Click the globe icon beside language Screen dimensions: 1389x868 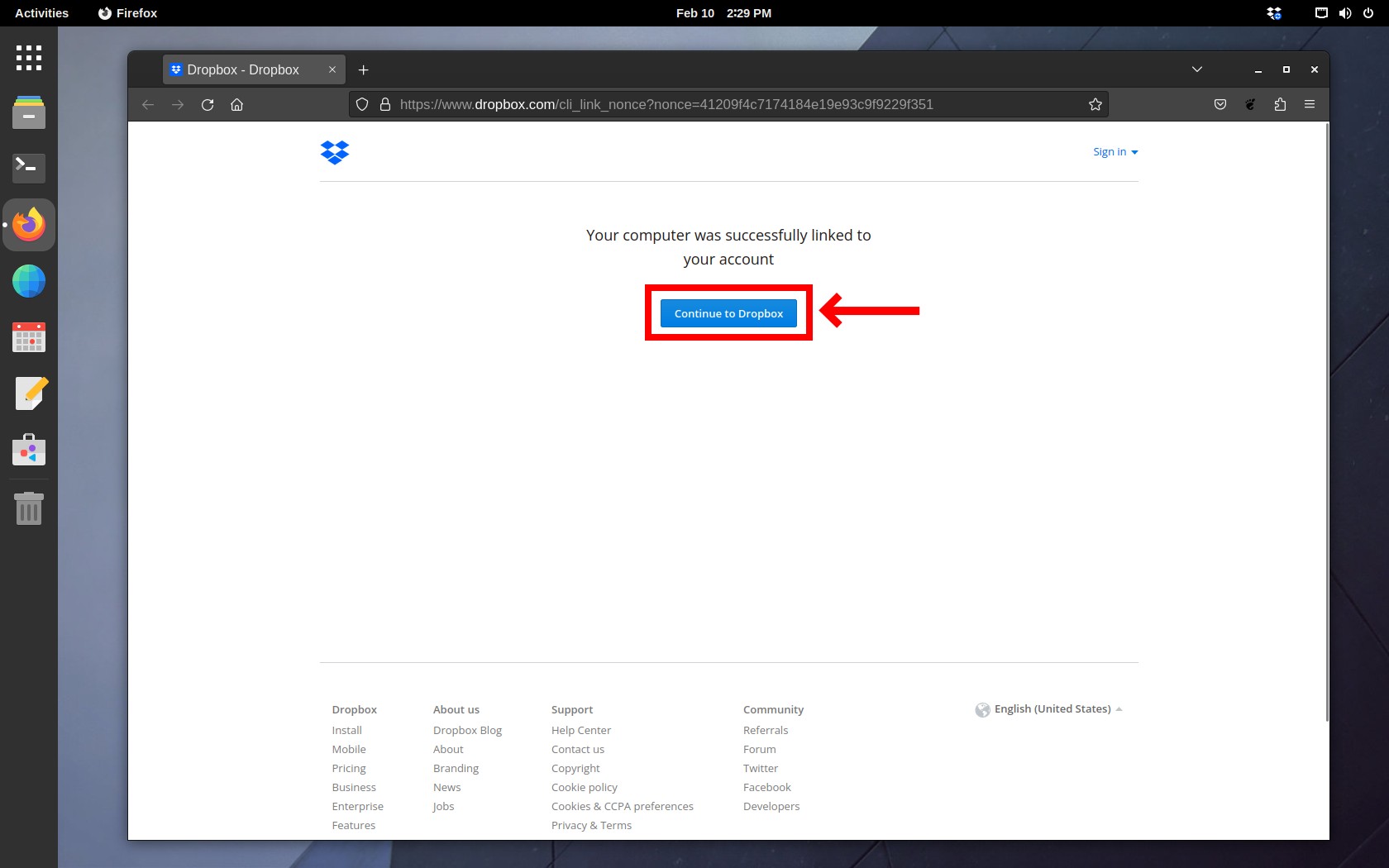coord(982,710)
